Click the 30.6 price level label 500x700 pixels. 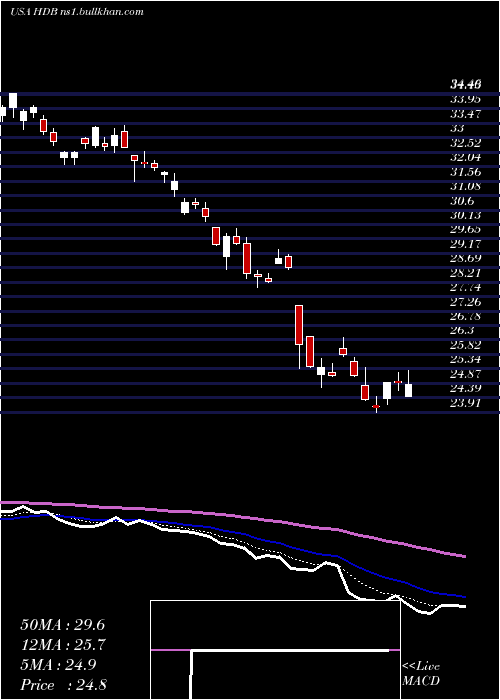tap(461, 201)
